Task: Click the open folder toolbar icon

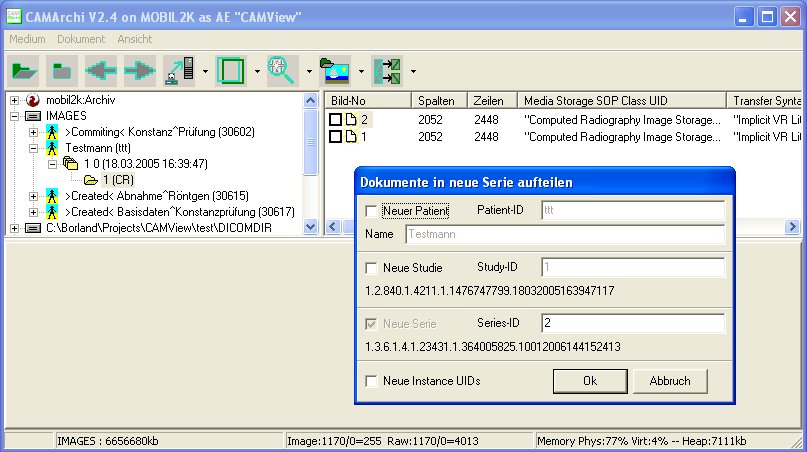Action: click(24, 71)
